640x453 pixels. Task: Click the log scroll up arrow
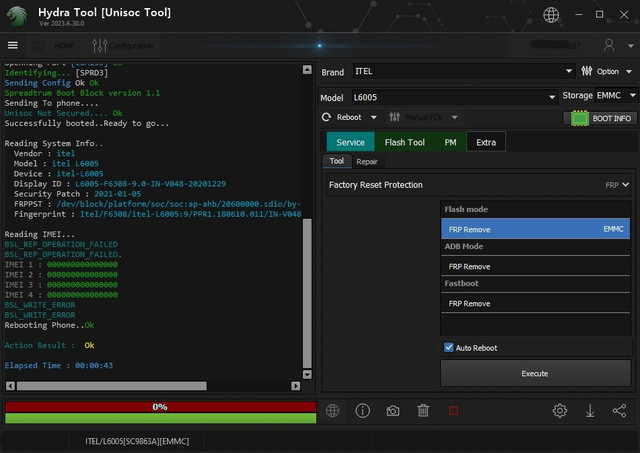click(307, 69)
